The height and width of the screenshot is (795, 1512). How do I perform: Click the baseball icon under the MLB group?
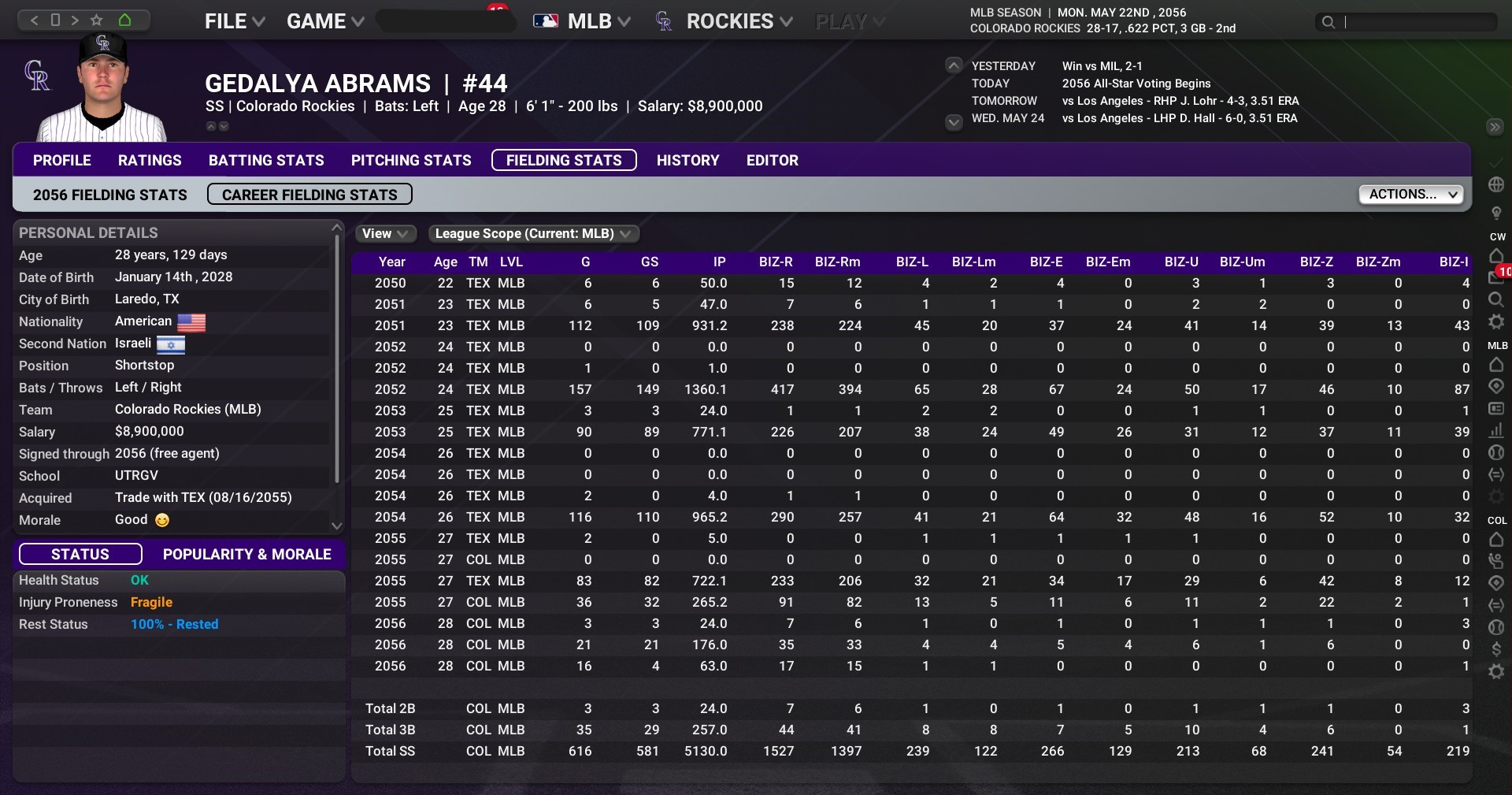(x=1496, y=452)
